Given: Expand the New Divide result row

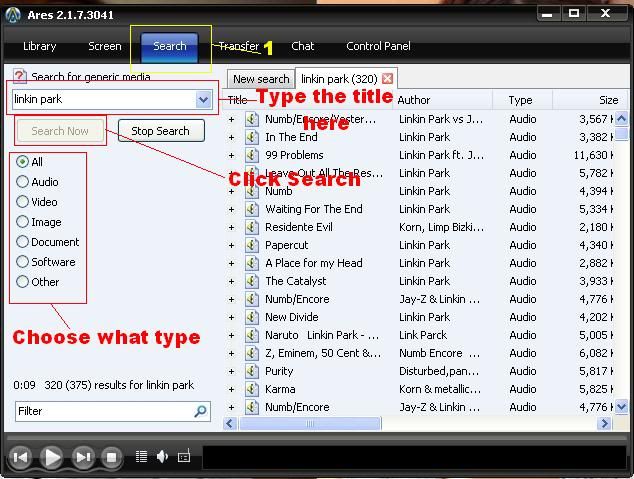Looking at the screenshot, I should tap(231, 317).
